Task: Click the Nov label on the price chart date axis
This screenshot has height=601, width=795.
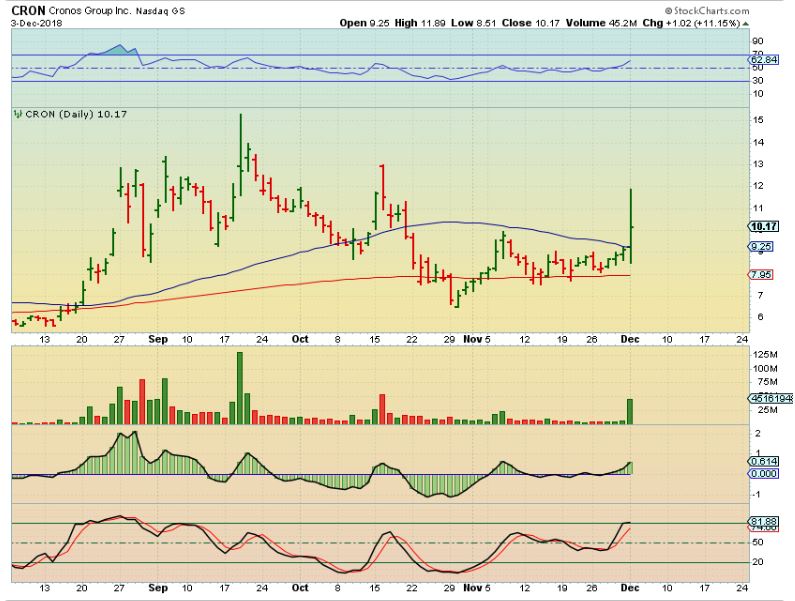Action: [473, 339]
